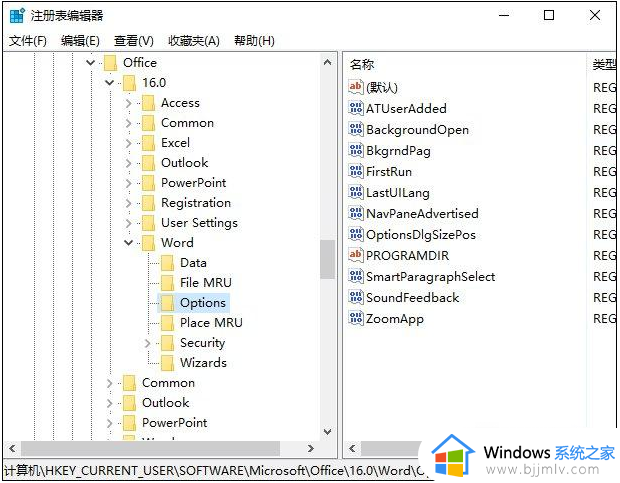This screenshot has height=483, width=620.
Task: Collapse the 16.0 tree node
Action: point(110,83)
